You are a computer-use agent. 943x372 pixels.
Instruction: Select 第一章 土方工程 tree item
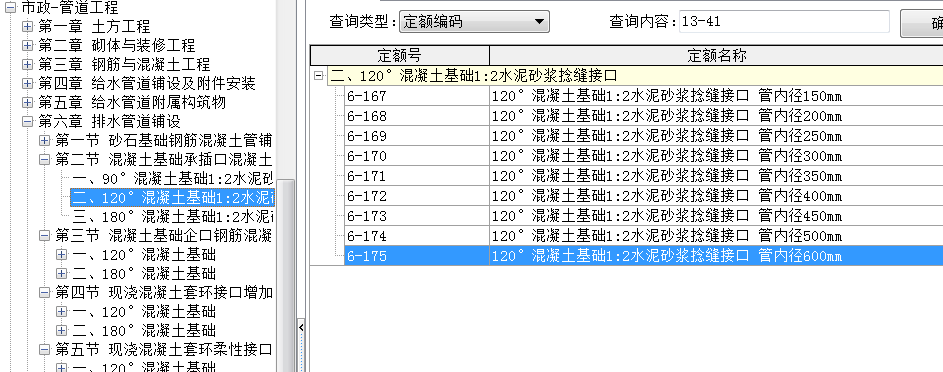[94, 26]
